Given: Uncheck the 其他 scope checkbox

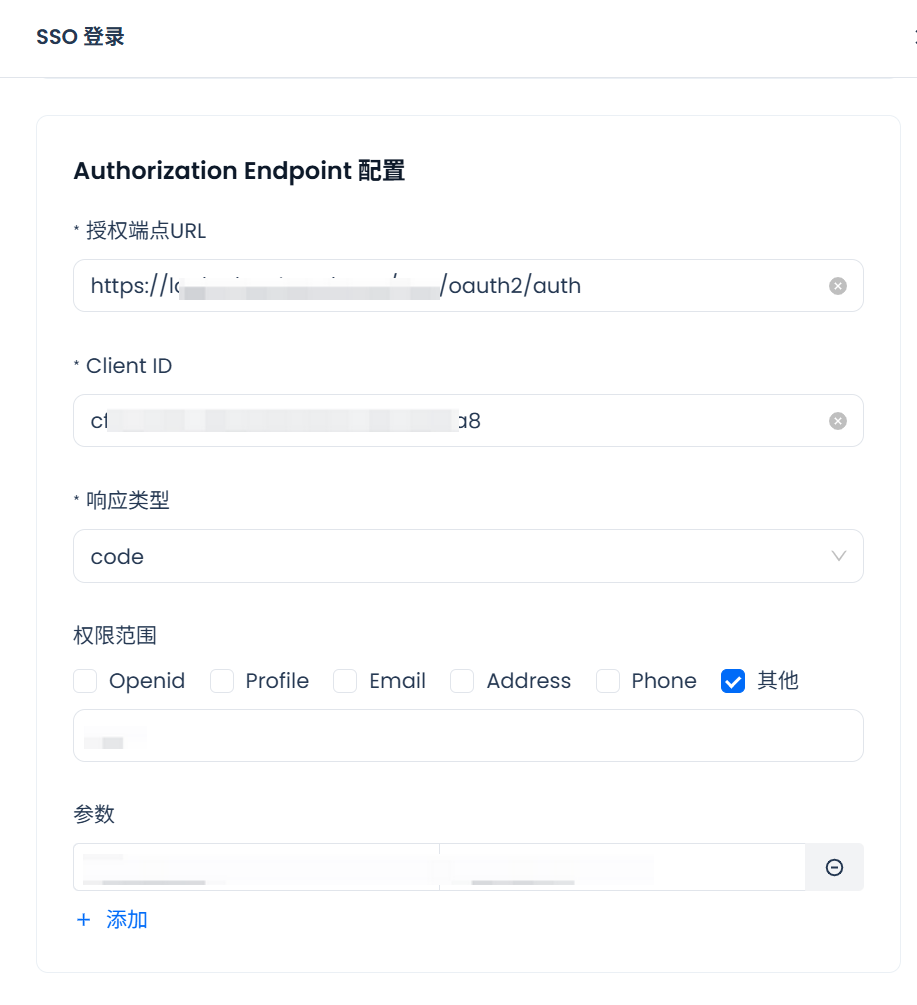Looking at the screenshot, I should (733, 681).
